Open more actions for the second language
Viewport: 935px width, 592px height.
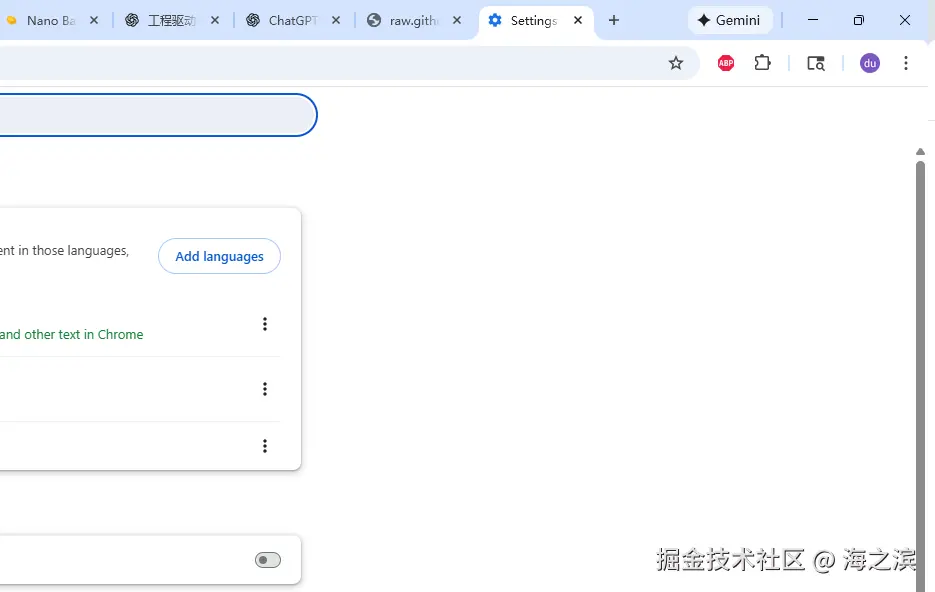coord(265,388)
